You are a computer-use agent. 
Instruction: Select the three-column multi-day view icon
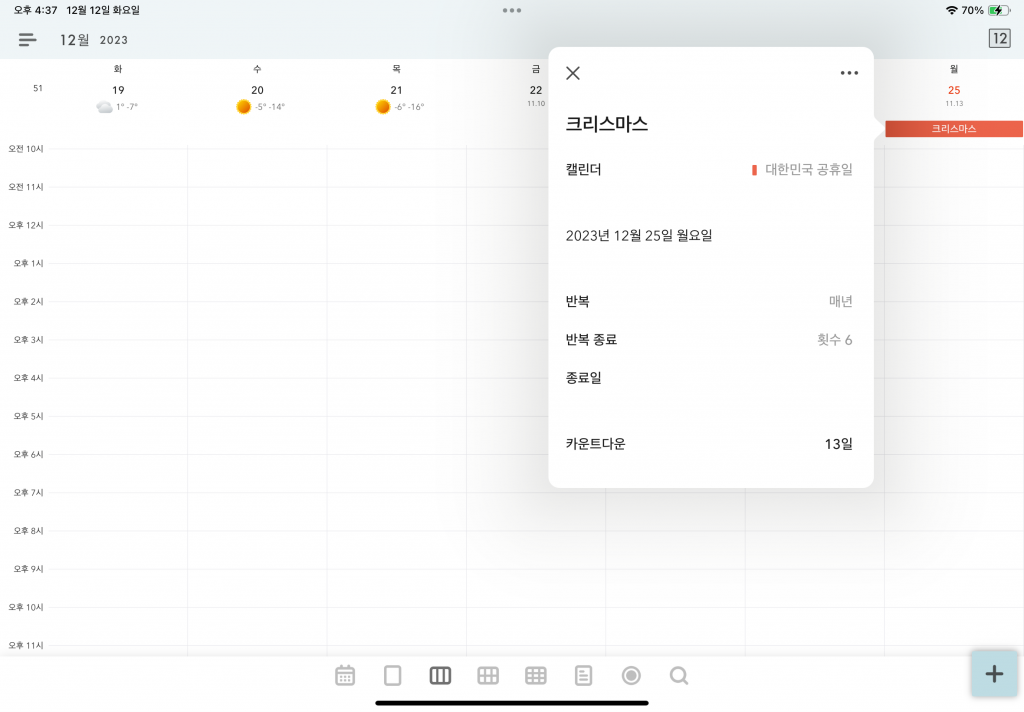coord(440,675)
